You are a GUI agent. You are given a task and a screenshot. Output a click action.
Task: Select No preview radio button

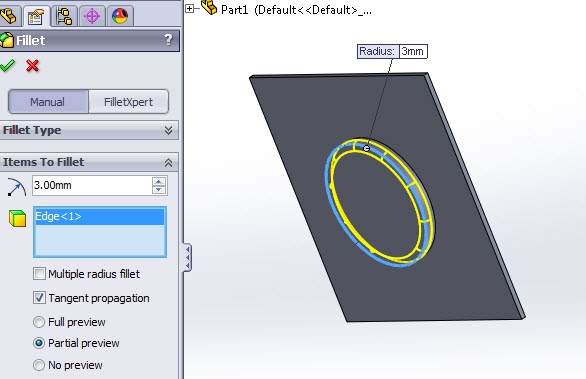pos(39,365)
